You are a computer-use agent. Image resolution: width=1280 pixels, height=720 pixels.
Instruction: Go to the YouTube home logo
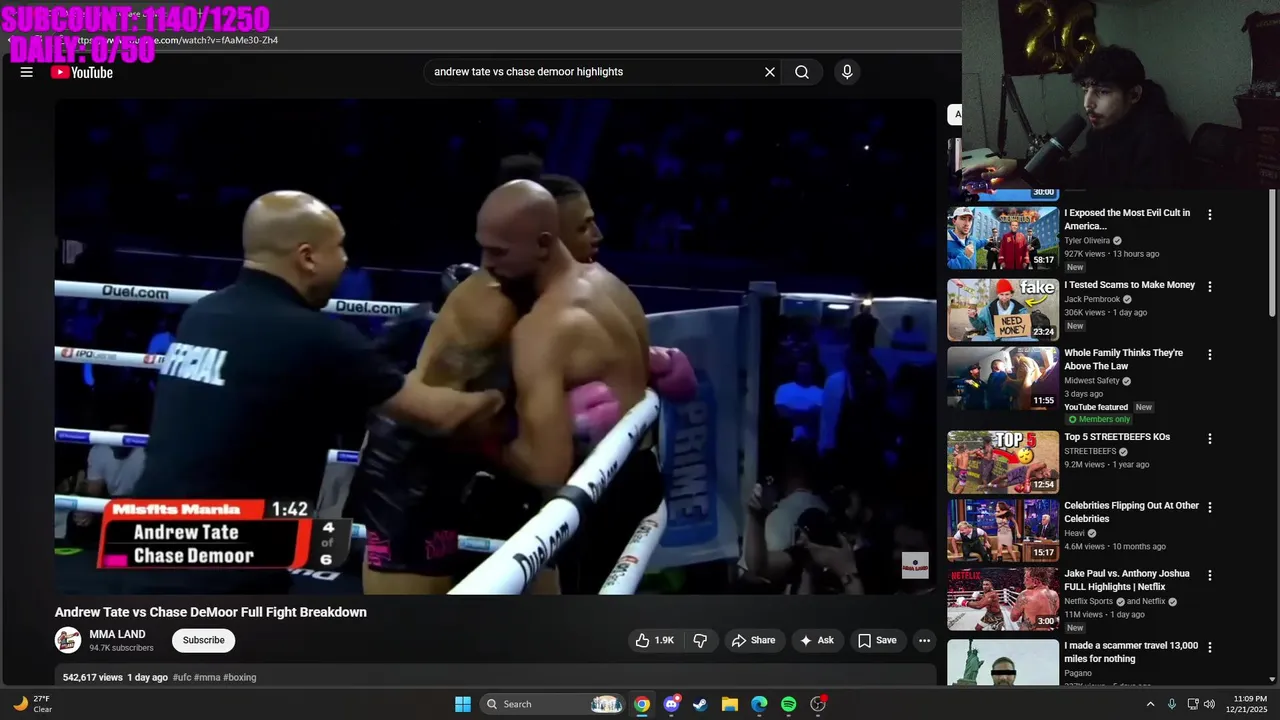pos(82,72)
